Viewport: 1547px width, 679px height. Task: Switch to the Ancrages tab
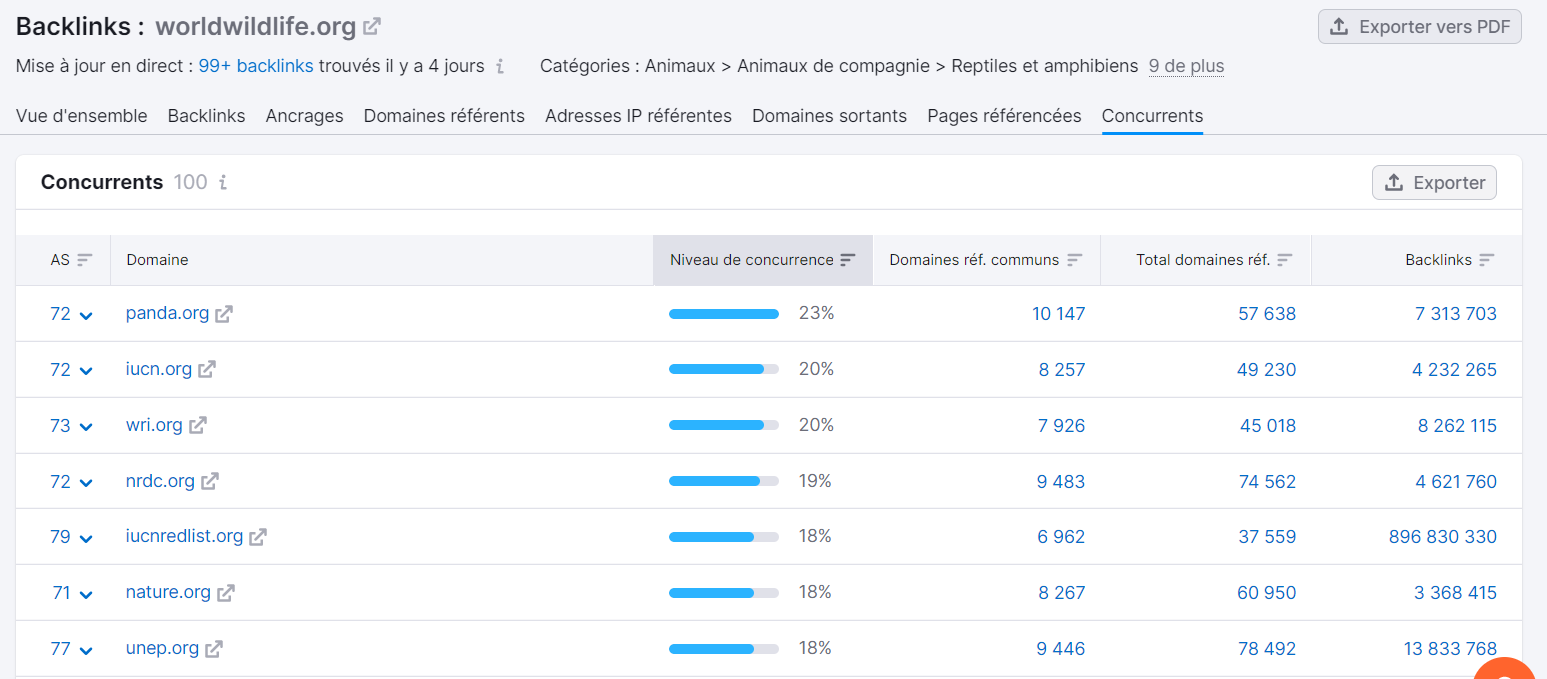click(x=304, y=115)
